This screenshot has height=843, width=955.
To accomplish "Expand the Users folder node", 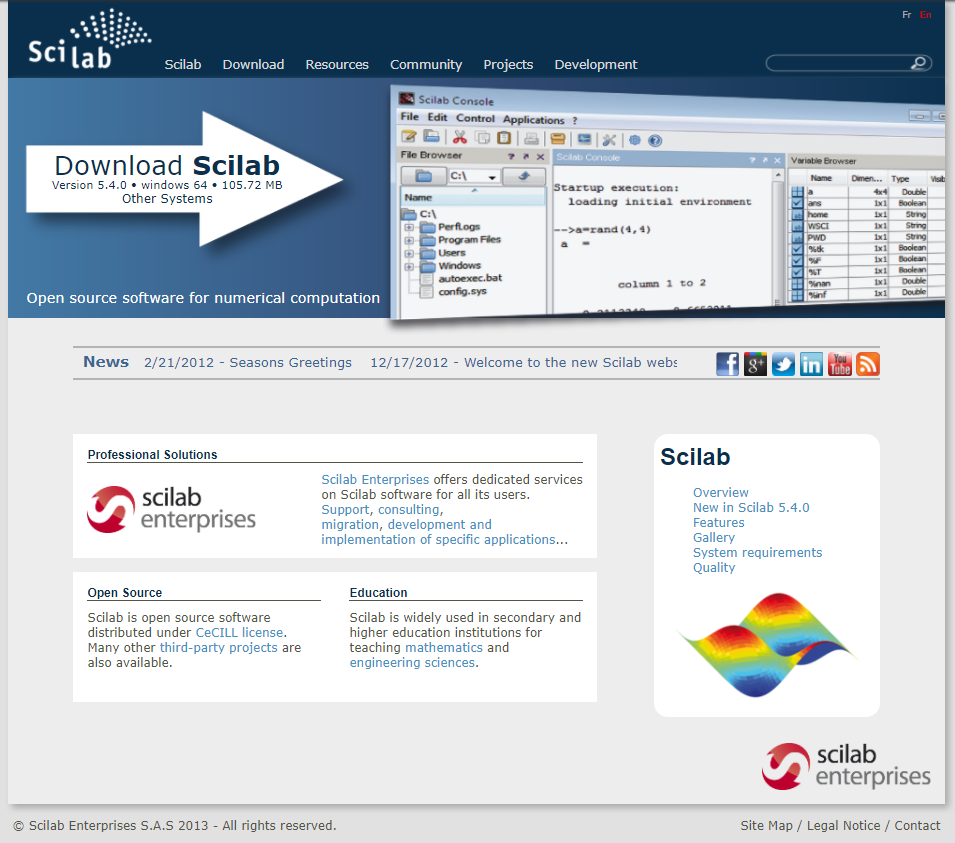I will (409, 253).
